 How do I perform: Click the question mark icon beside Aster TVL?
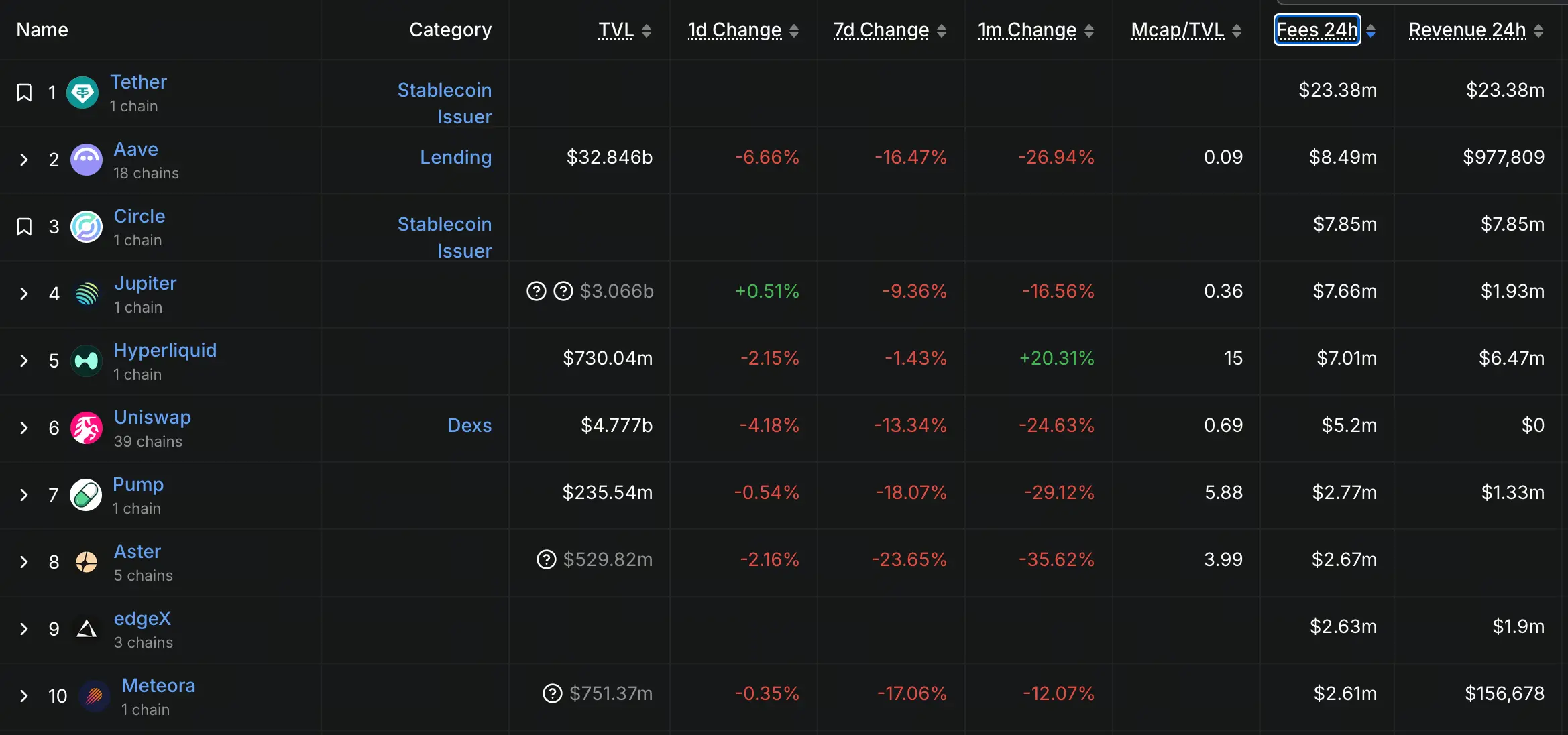pos(547,559)
